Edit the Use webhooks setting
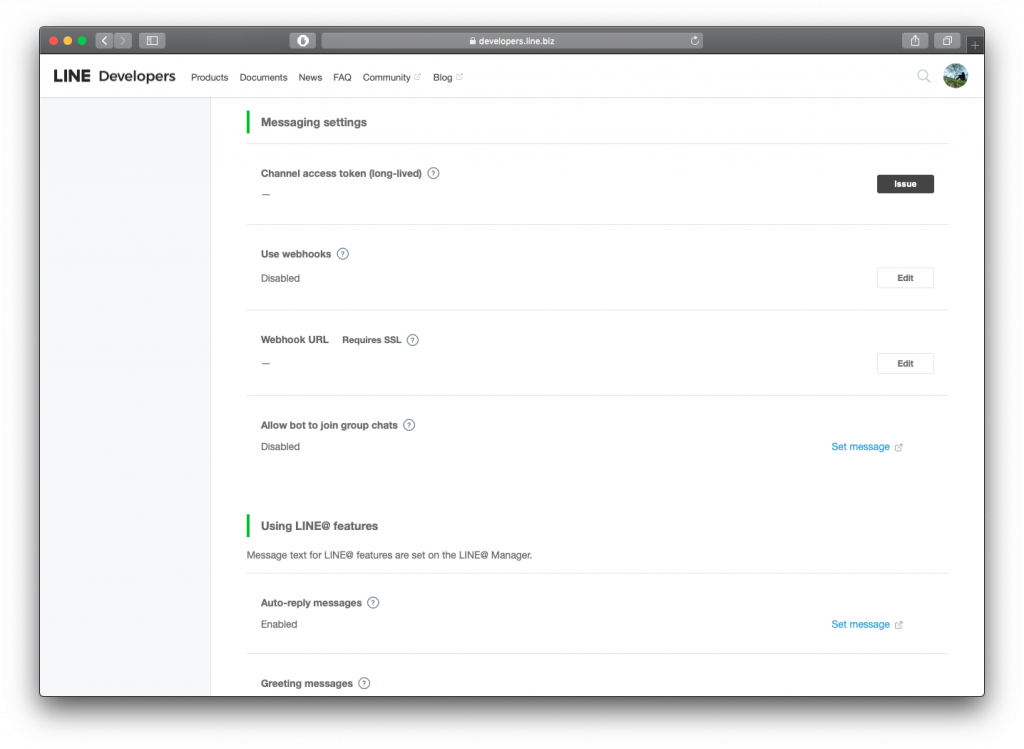 905,278
